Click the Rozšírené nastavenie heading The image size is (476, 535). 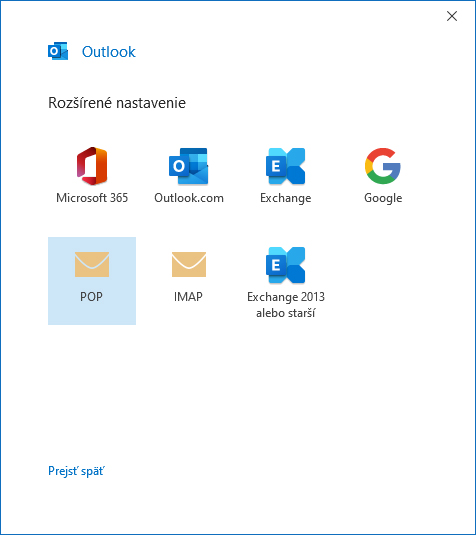pos(117,103)
